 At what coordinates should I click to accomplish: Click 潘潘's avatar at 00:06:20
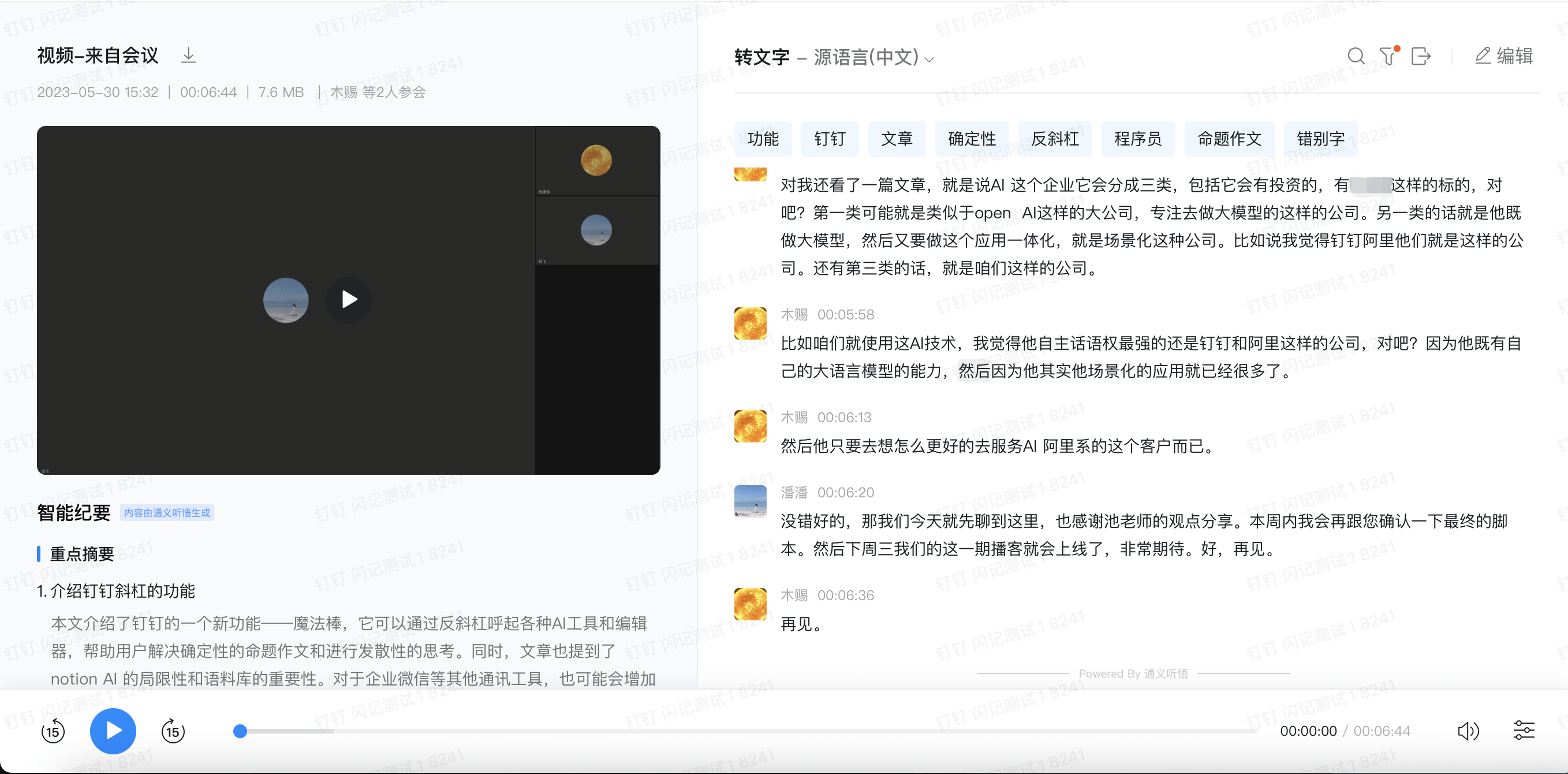[751, 501]
